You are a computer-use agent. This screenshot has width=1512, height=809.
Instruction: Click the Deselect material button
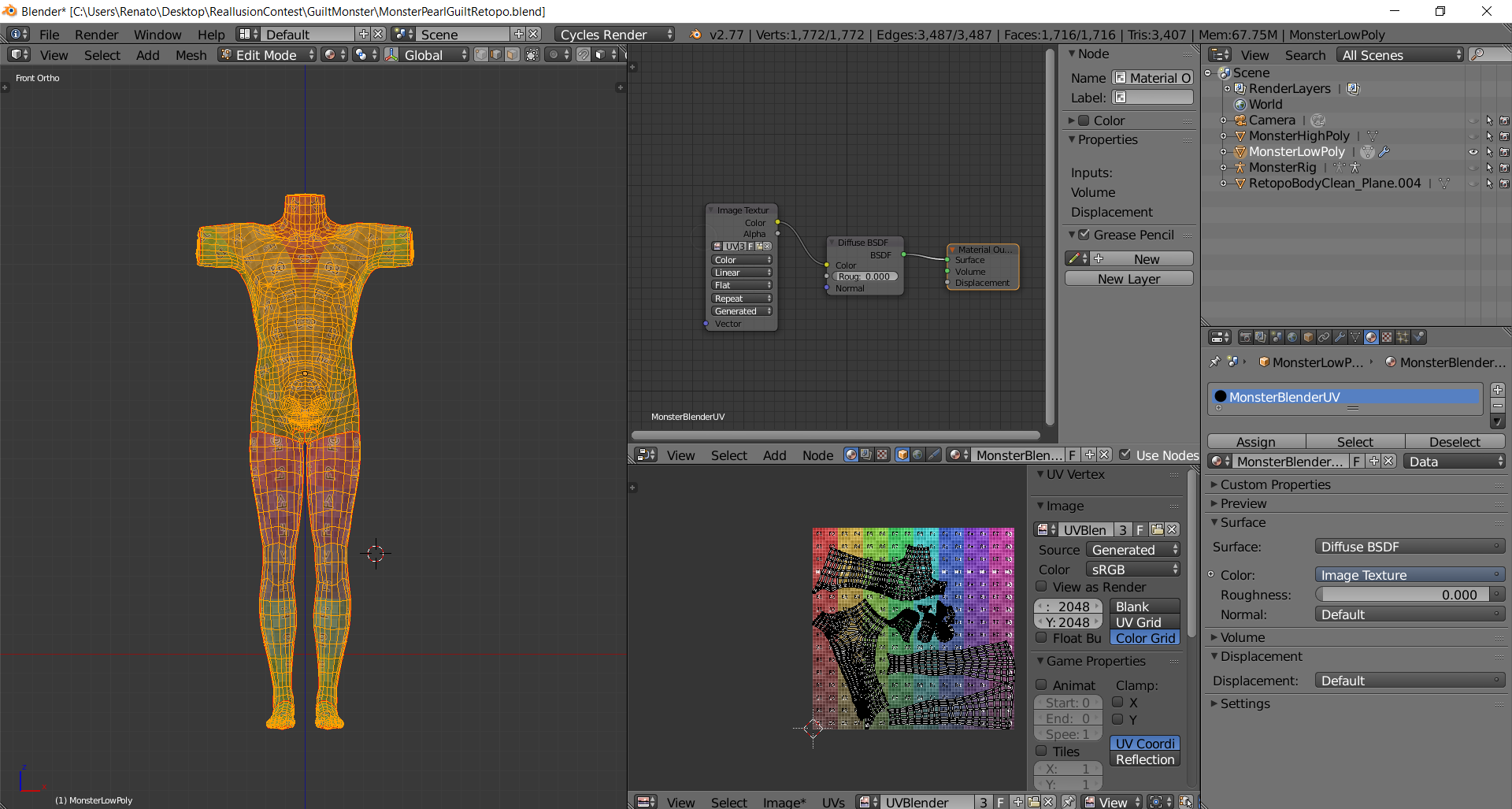pos(1455,441)
